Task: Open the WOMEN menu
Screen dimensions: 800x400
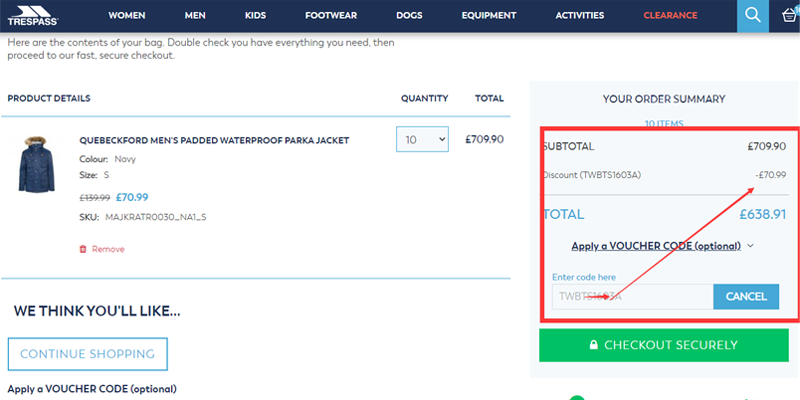Action: point(127,16)
